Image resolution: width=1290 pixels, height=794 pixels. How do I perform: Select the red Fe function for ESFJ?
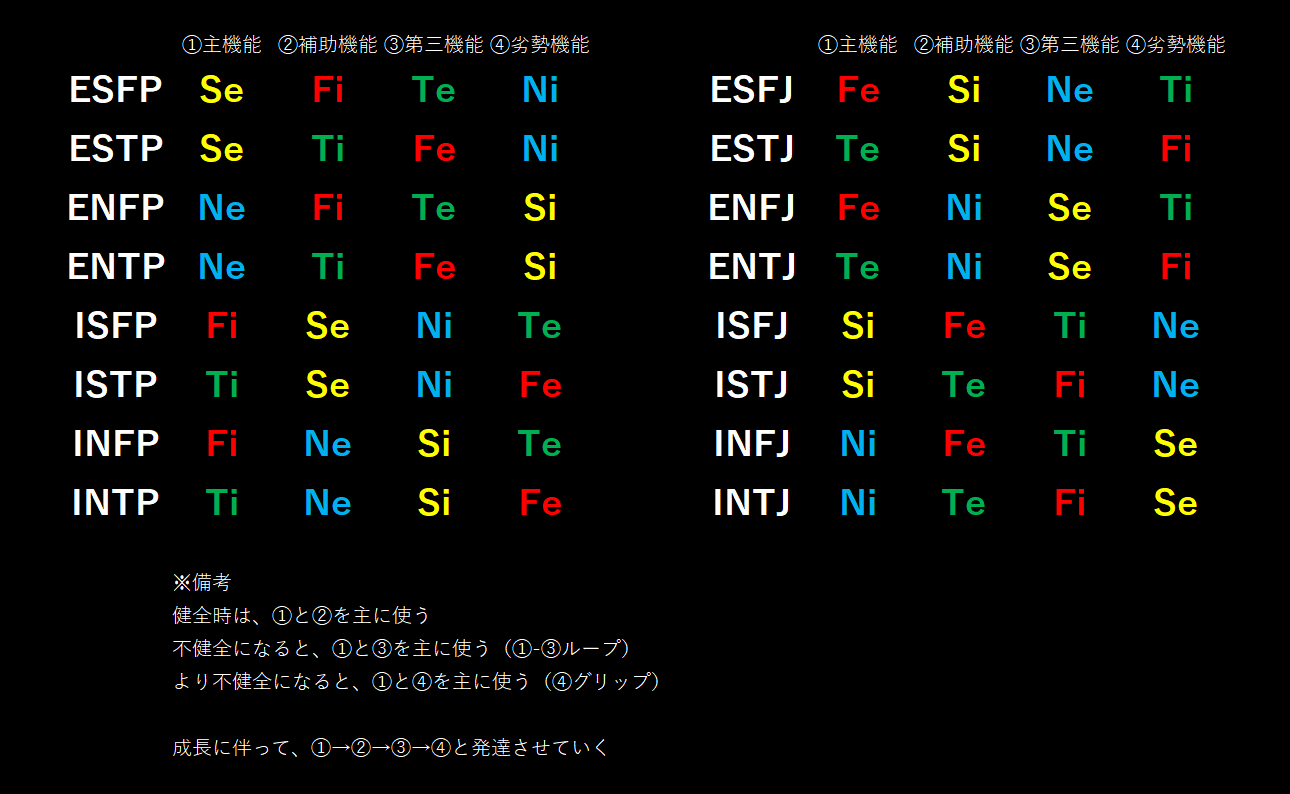(857, 90)
